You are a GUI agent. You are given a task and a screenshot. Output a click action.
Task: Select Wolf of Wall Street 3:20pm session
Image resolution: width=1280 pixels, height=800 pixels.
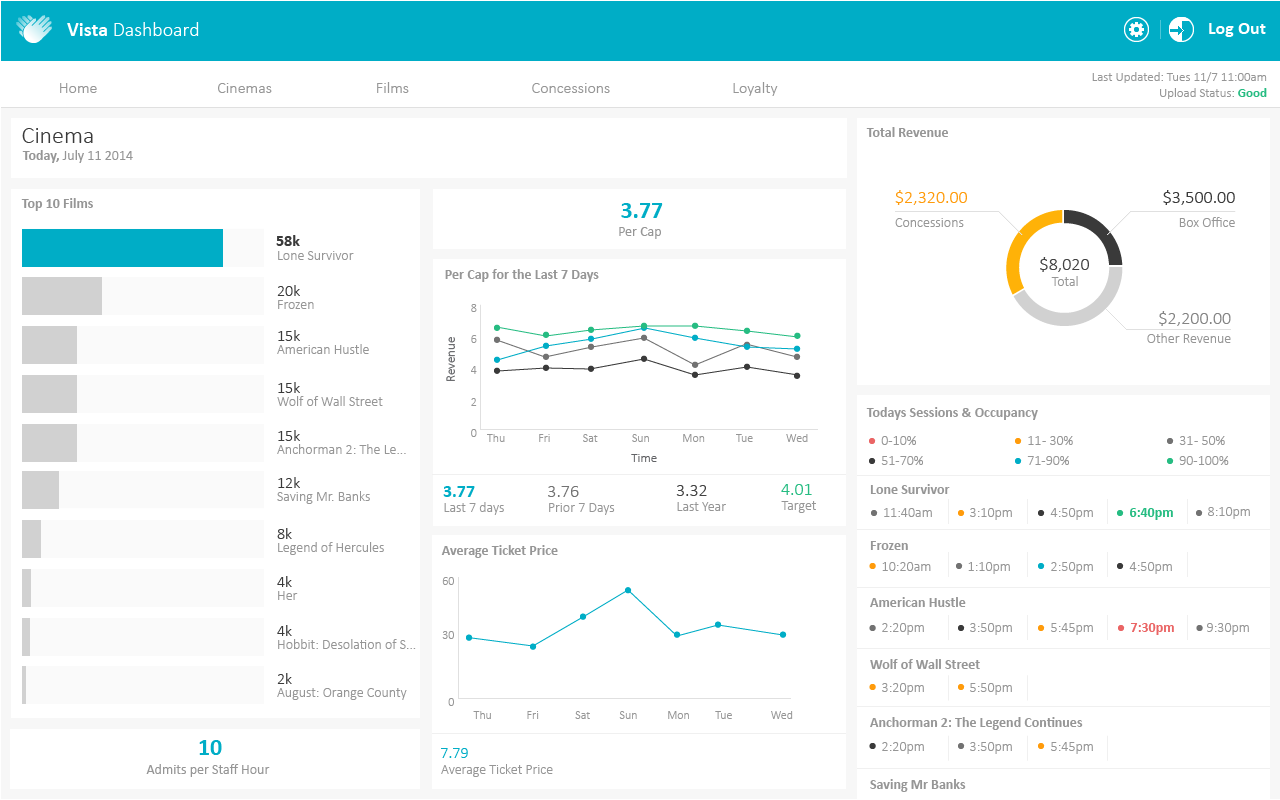[898, 688]
